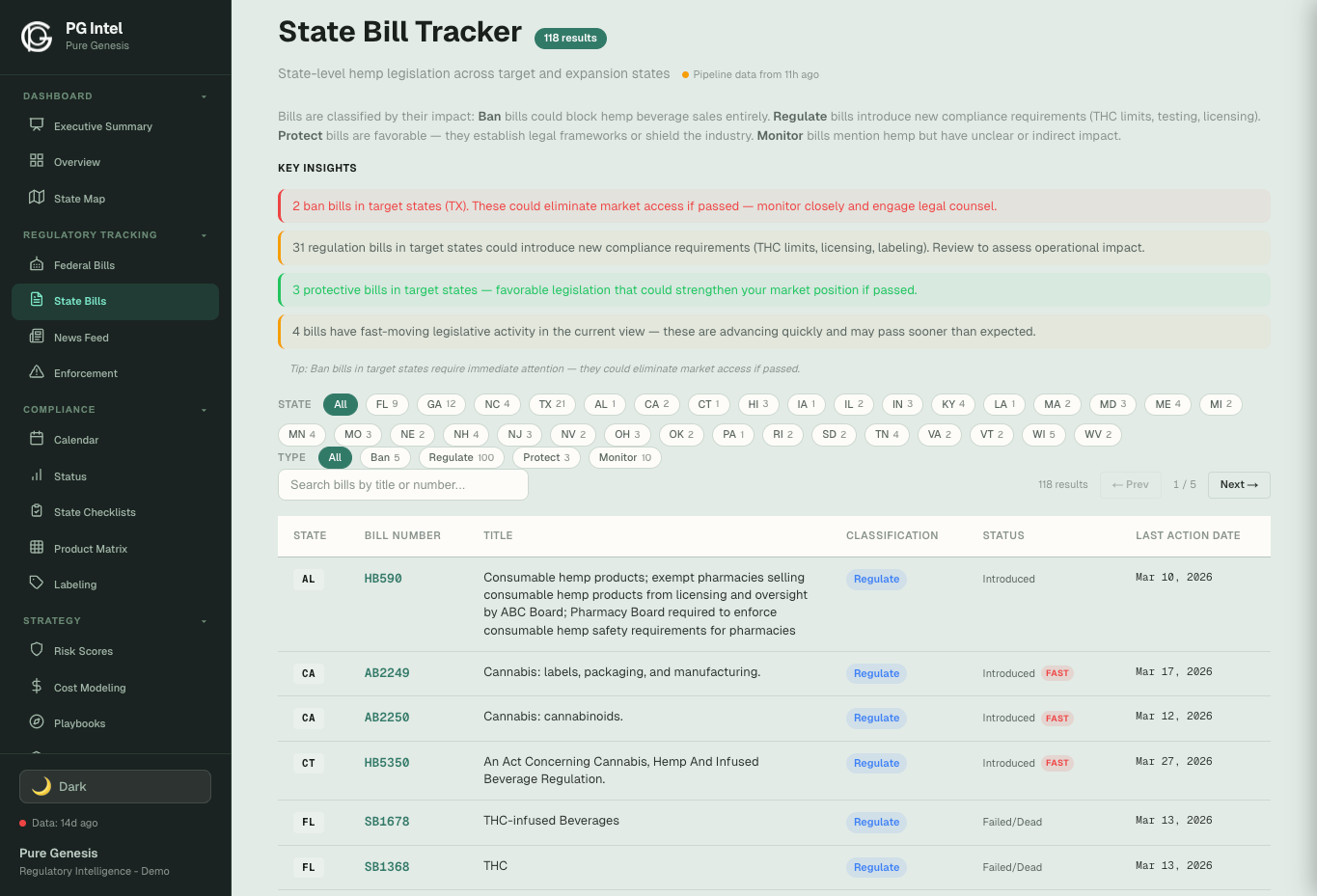The width and height of the screenshot is (1317, 896).
Task: Click the bill search input field
Action: [402, 484]
